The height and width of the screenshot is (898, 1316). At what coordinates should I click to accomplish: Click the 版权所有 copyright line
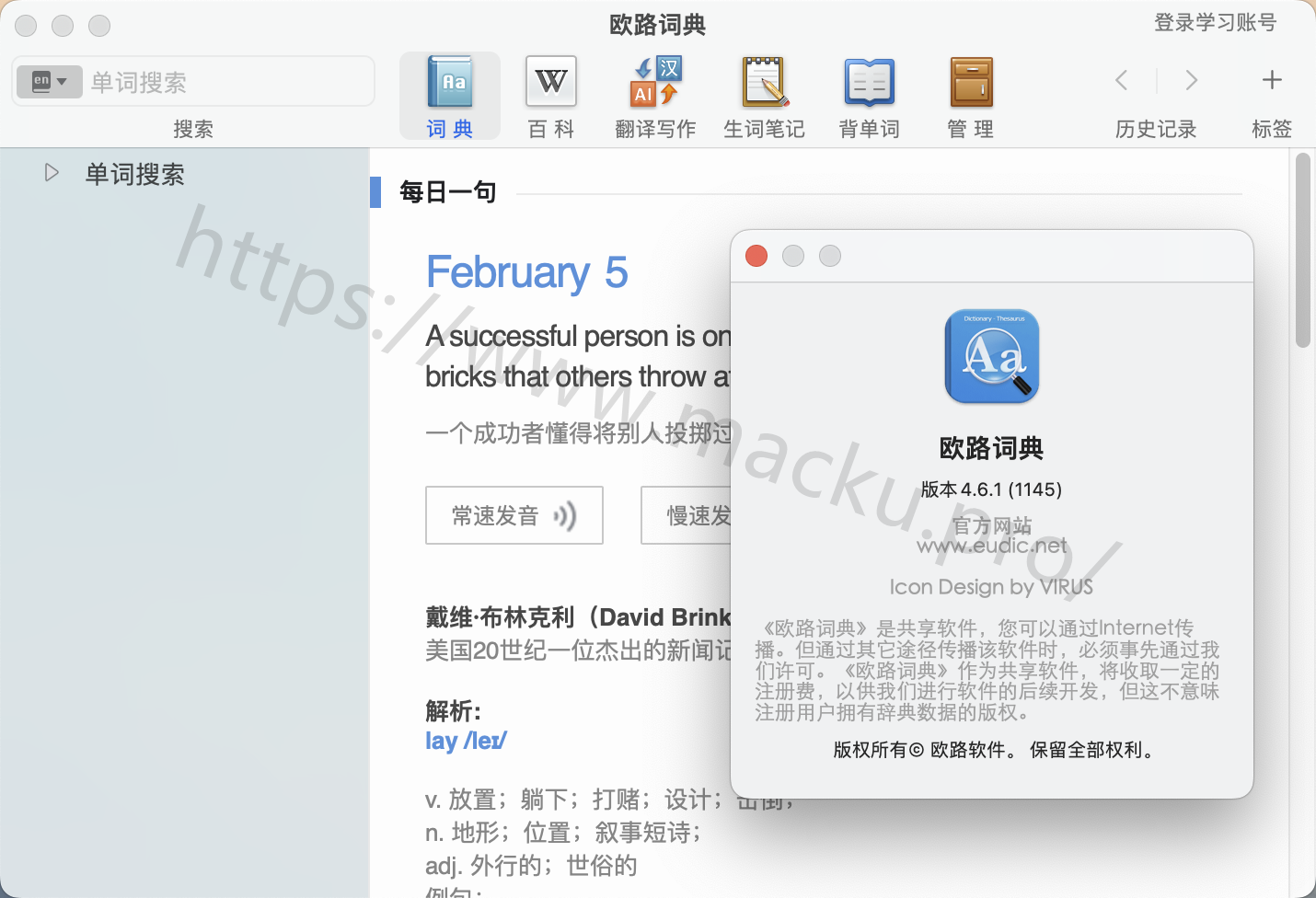992,750
